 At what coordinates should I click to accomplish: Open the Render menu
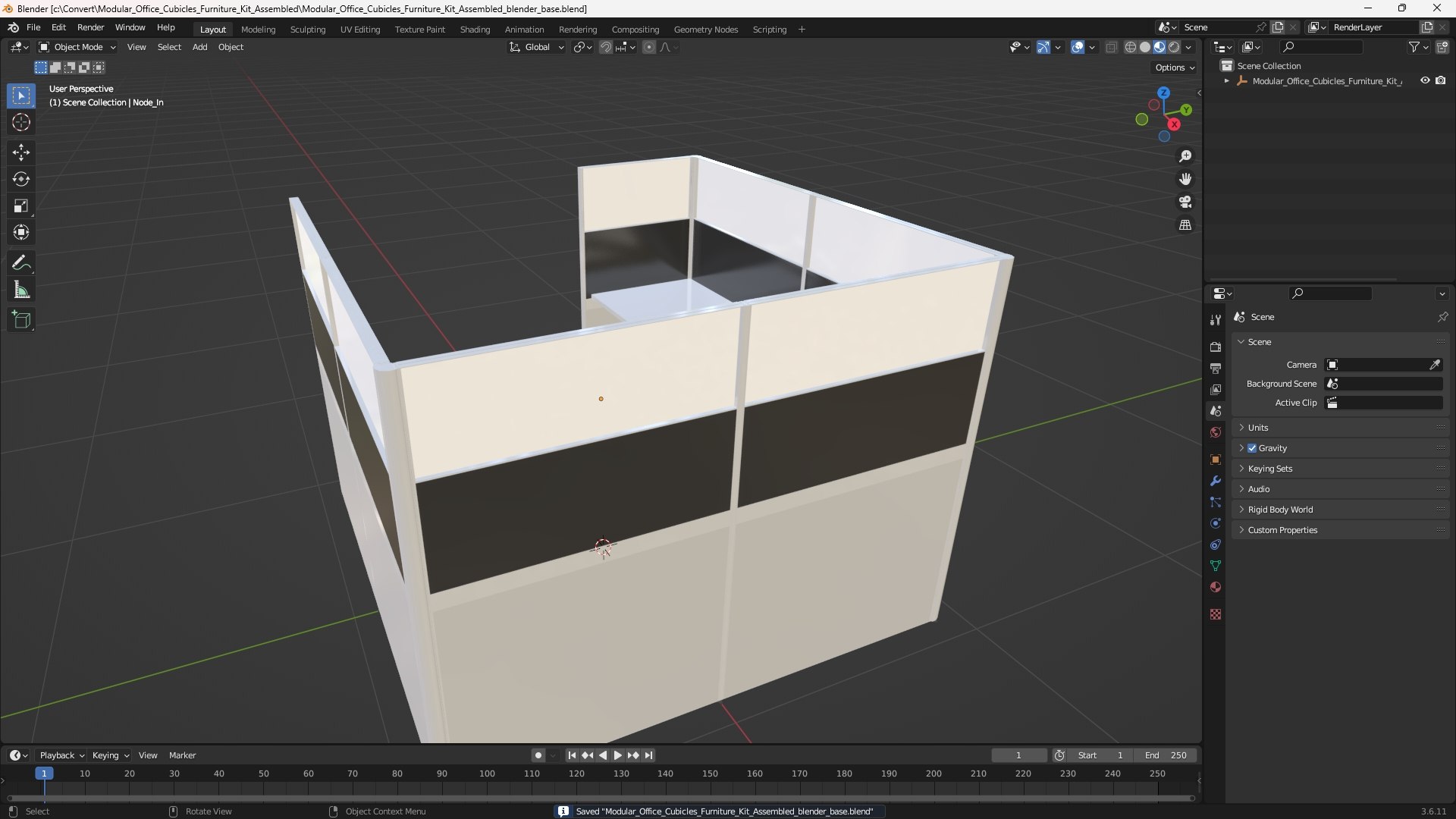[x=90, y=27]
